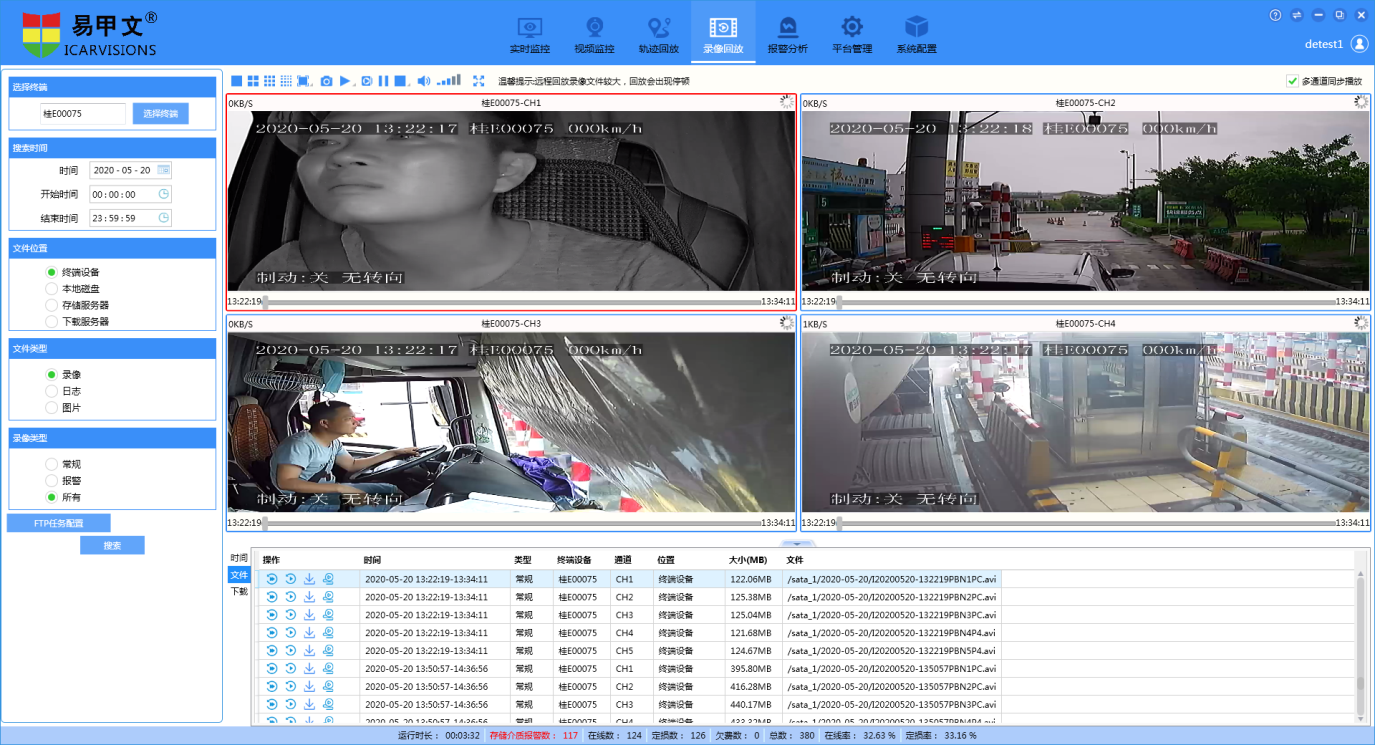This screenshot has height=745, width=1375.
Task: Click CH4 video progress bar
Action: [1085, 522]
